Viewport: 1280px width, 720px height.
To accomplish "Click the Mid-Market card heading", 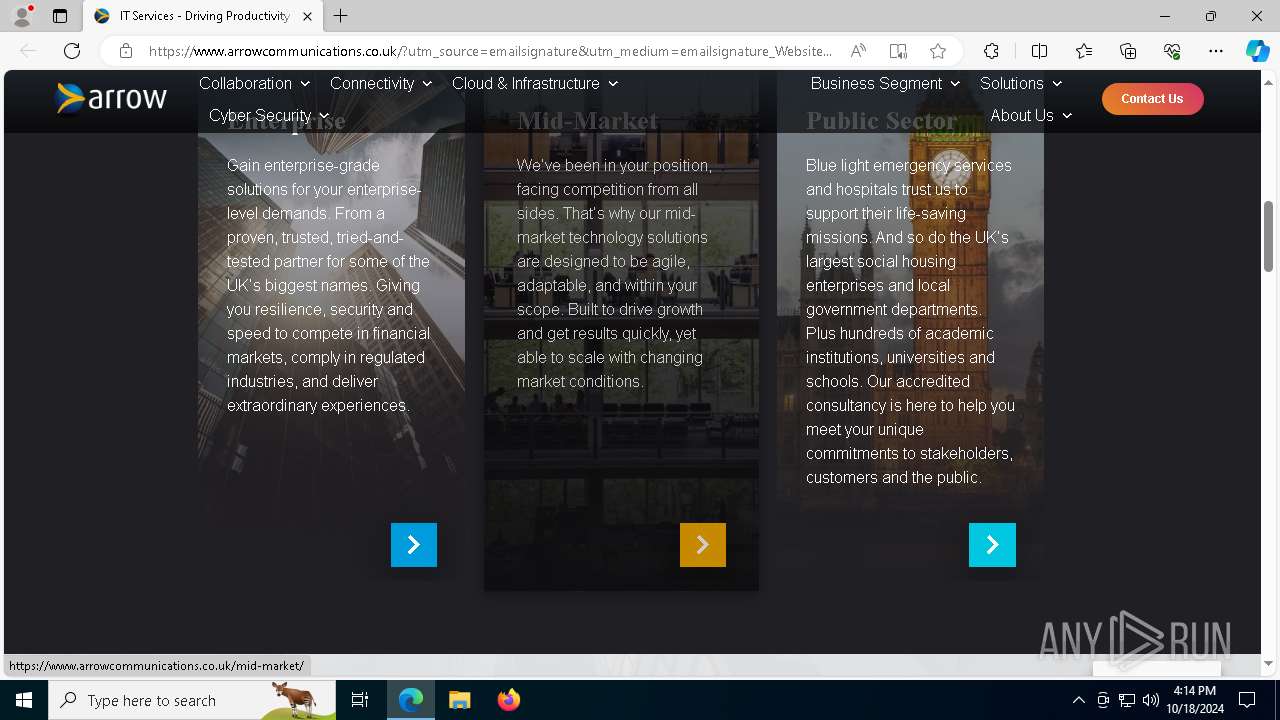I will pyautogui.click(x=588, y=122).
